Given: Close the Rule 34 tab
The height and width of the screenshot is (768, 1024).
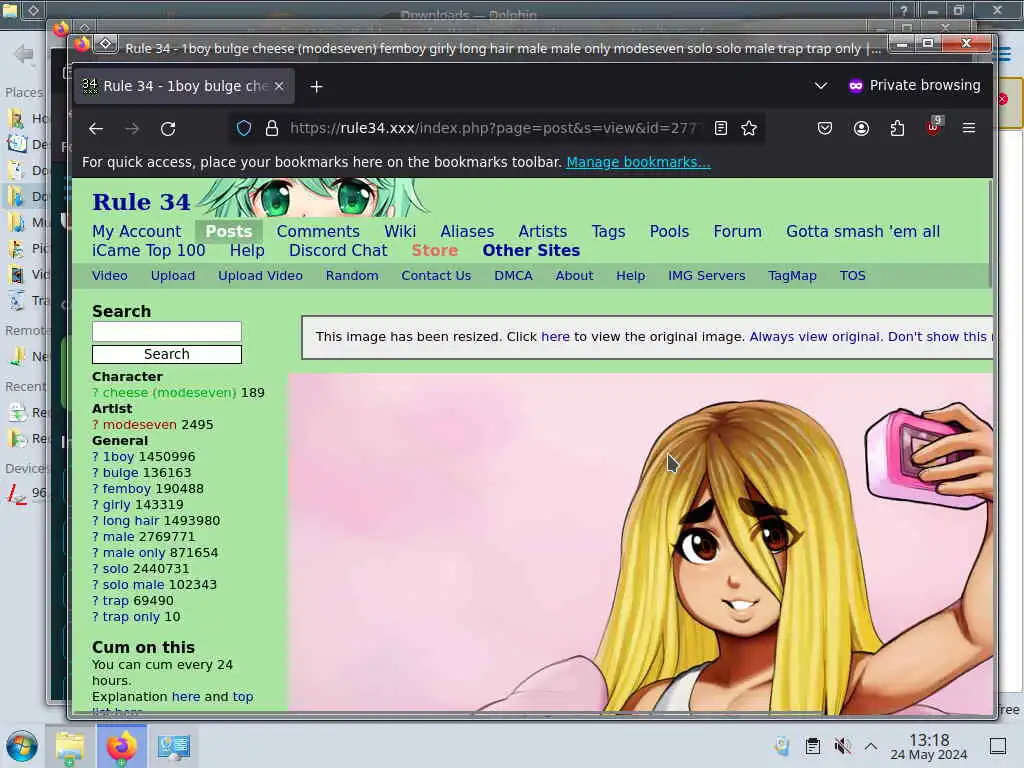Looking at the screenshot, I should pyautogui.click(x=279, y=86).
